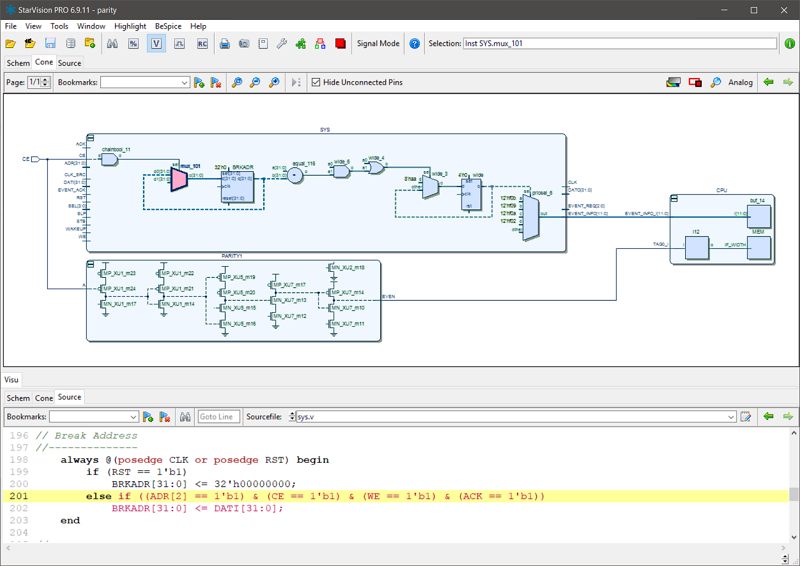Open the Highlight menu
Viewport: 800px width, 566px height.
(x=130, y=26)
